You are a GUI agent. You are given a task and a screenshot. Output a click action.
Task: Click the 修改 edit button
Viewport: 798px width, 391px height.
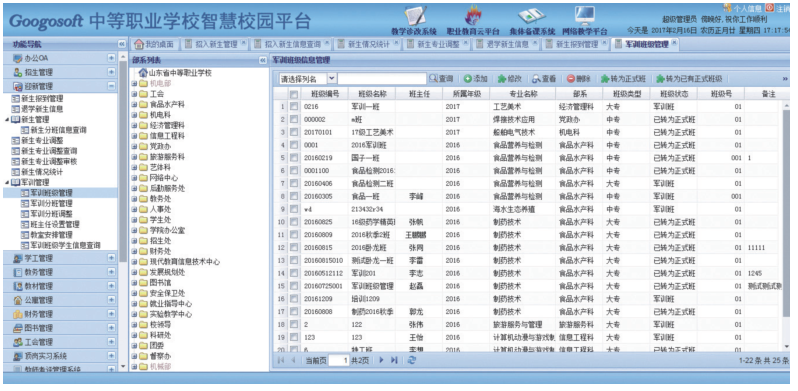coord(509,78)
